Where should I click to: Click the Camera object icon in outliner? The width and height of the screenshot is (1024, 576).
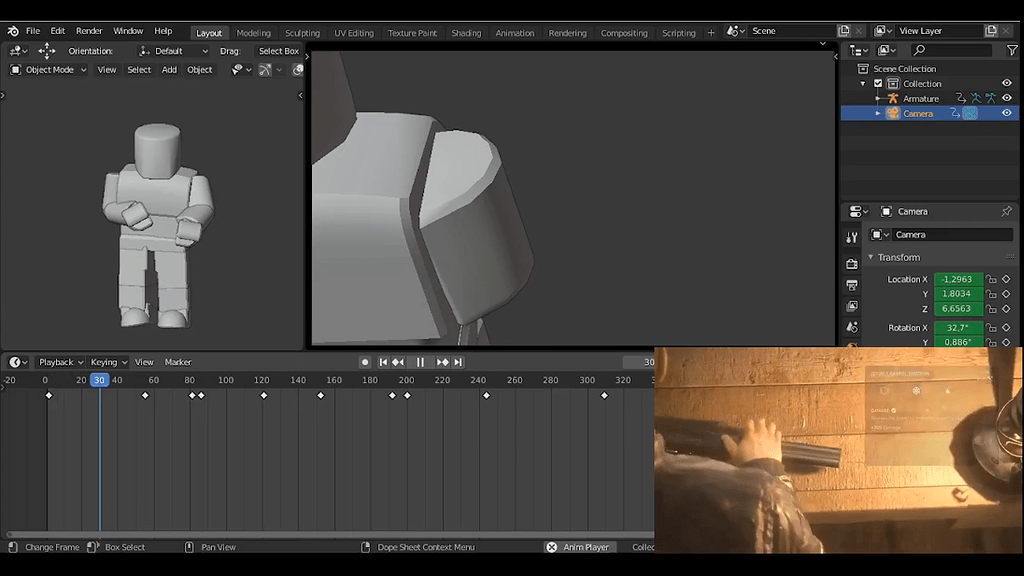(x=893, y=114)
